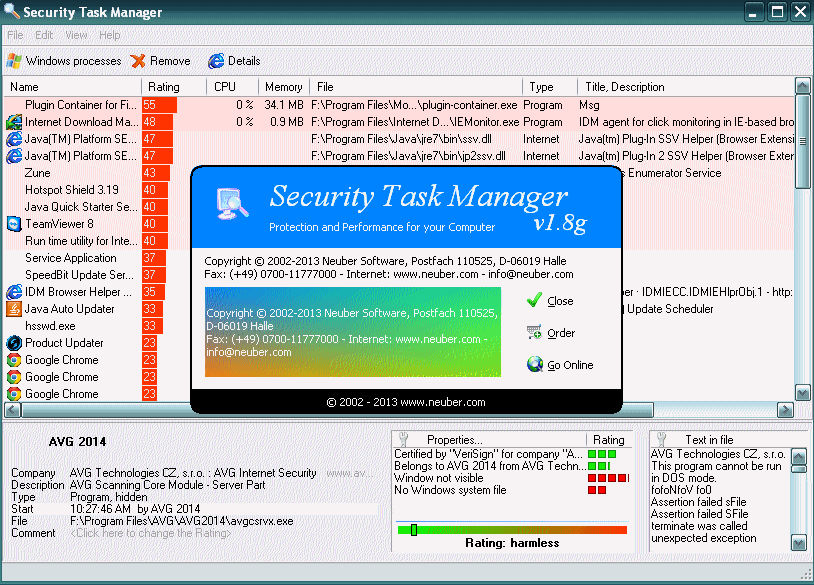The height and width of the screenshot is (585, 814).
Task: Click file path avgcsrvx.exe
Action: point(182,521)
